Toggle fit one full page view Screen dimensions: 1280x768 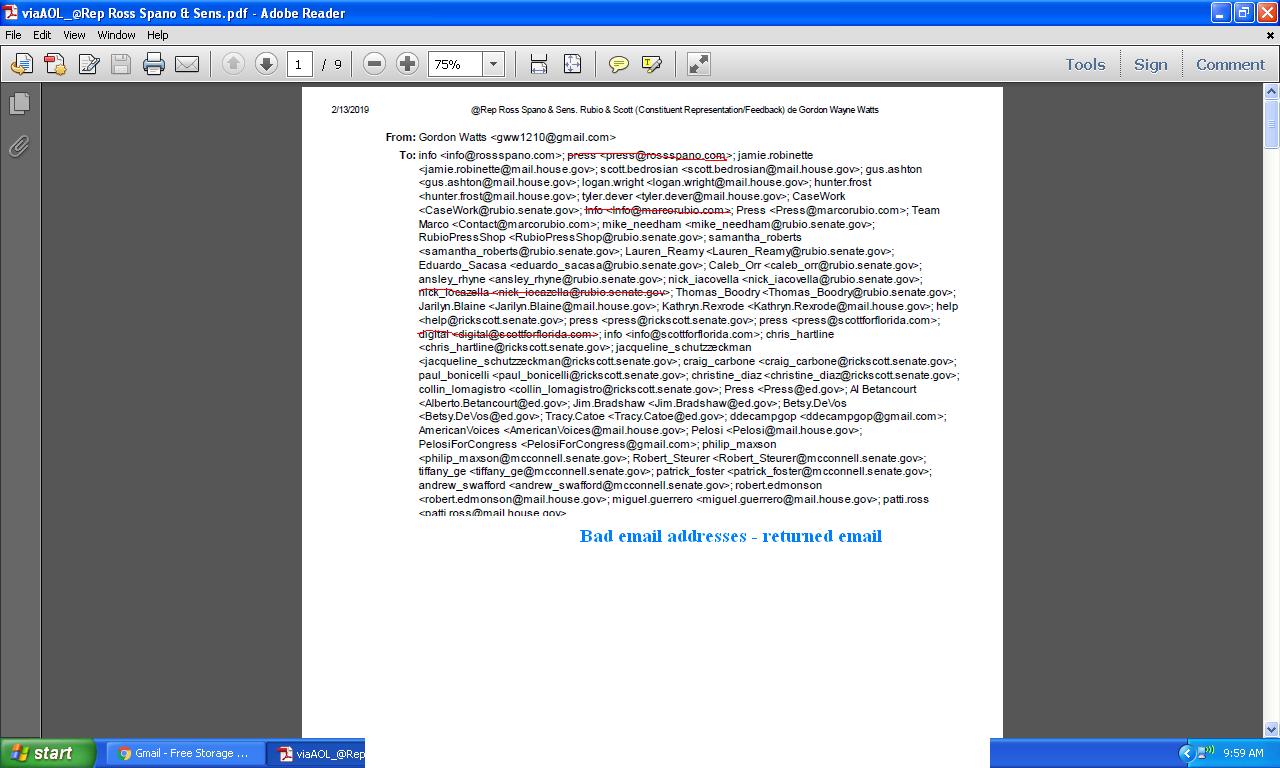572,64
